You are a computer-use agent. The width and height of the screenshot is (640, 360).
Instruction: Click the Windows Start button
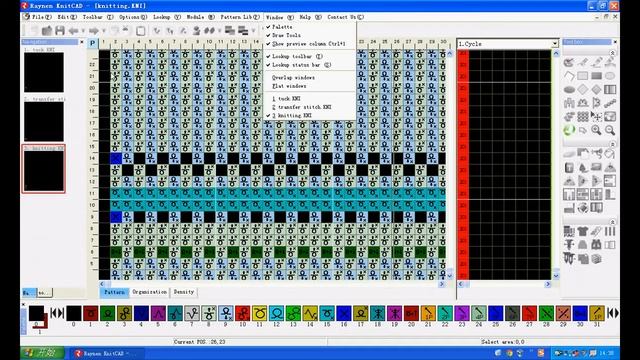coord(42,353)
